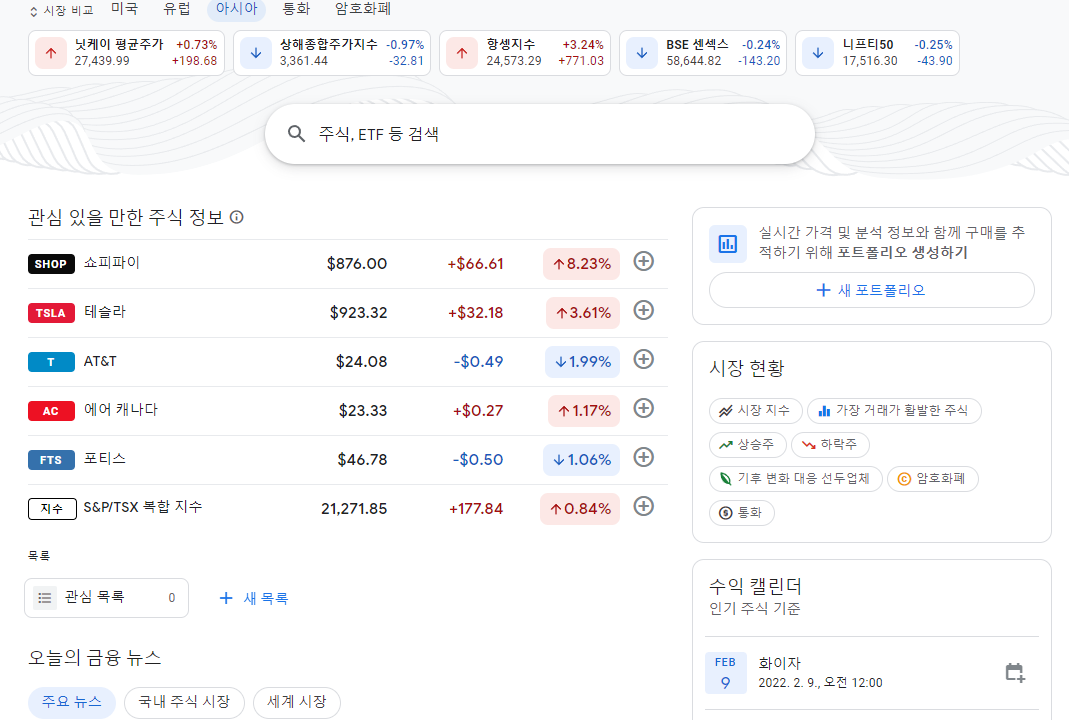The width and height of the screenshot is (1069, 720).
Task: Click the $876.00 price of 쇼피파이
Action: (357, 264)
